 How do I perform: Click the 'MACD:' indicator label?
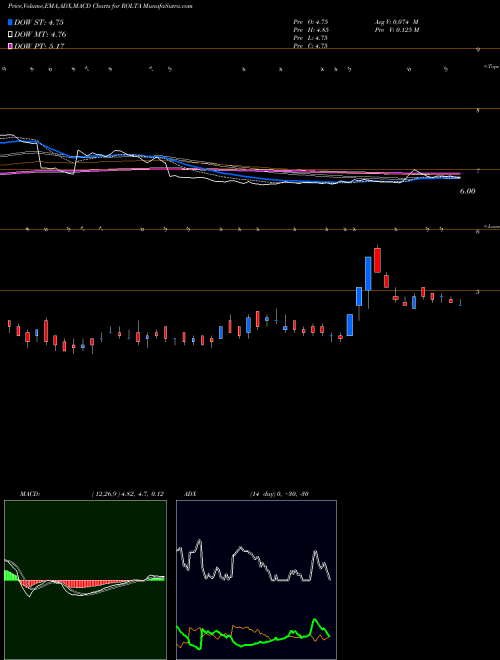tap(30, 494)
